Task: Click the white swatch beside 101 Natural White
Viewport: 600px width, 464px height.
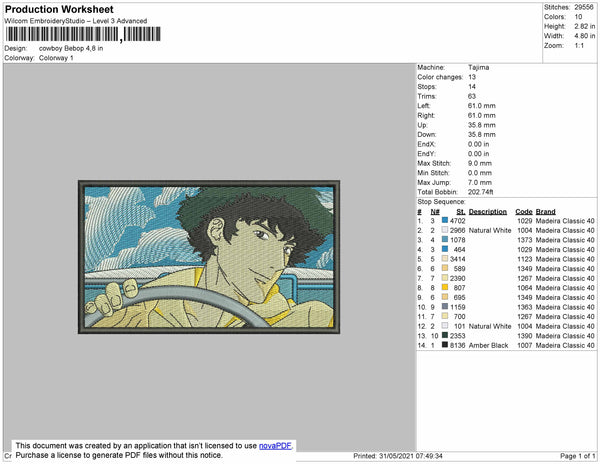Action: (x=445, y=326)
